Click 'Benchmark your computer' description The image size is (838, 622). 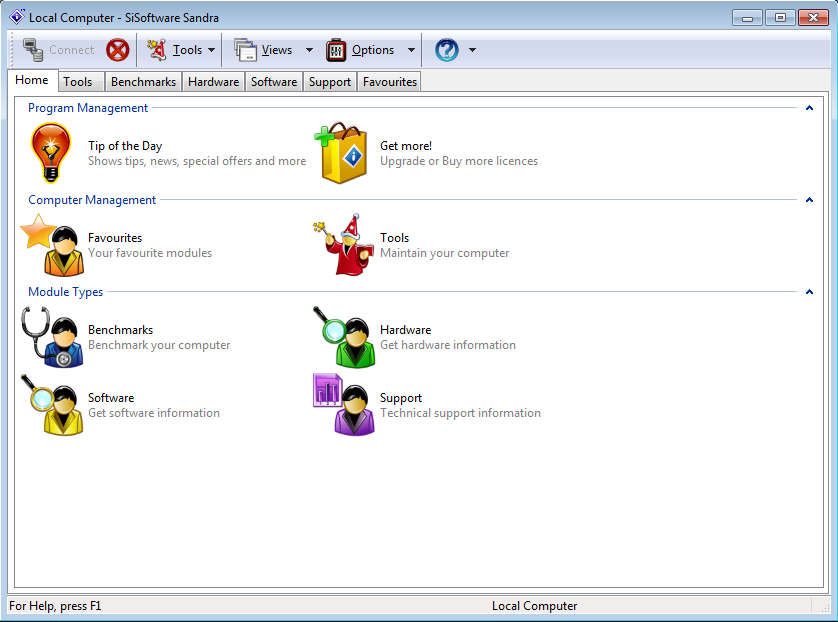[159, 345]
